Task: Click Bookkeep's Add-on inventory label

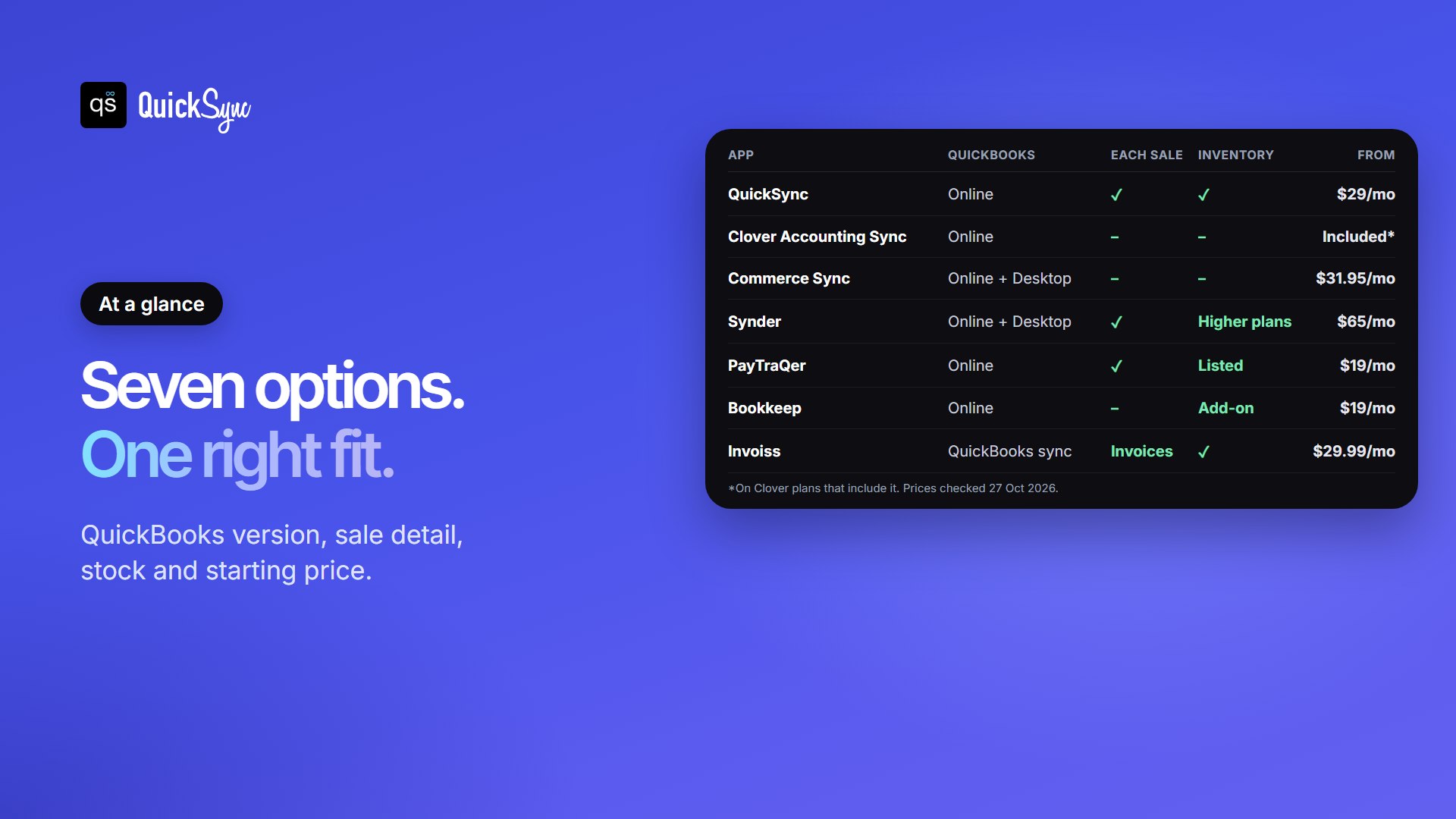Action: 1225,408
